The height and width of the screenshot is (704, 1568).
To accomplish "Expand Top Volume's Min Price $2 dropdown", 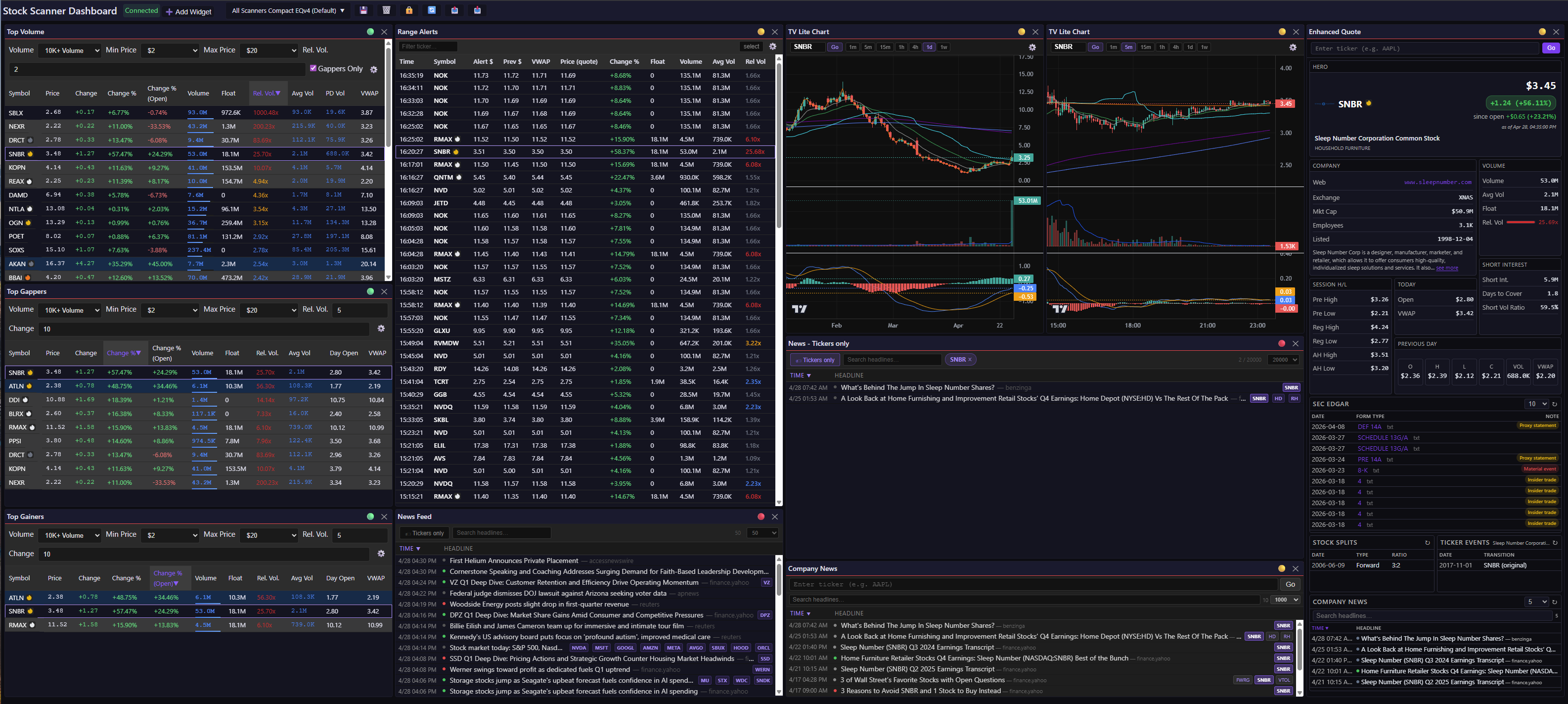I will tap(170, 50).
